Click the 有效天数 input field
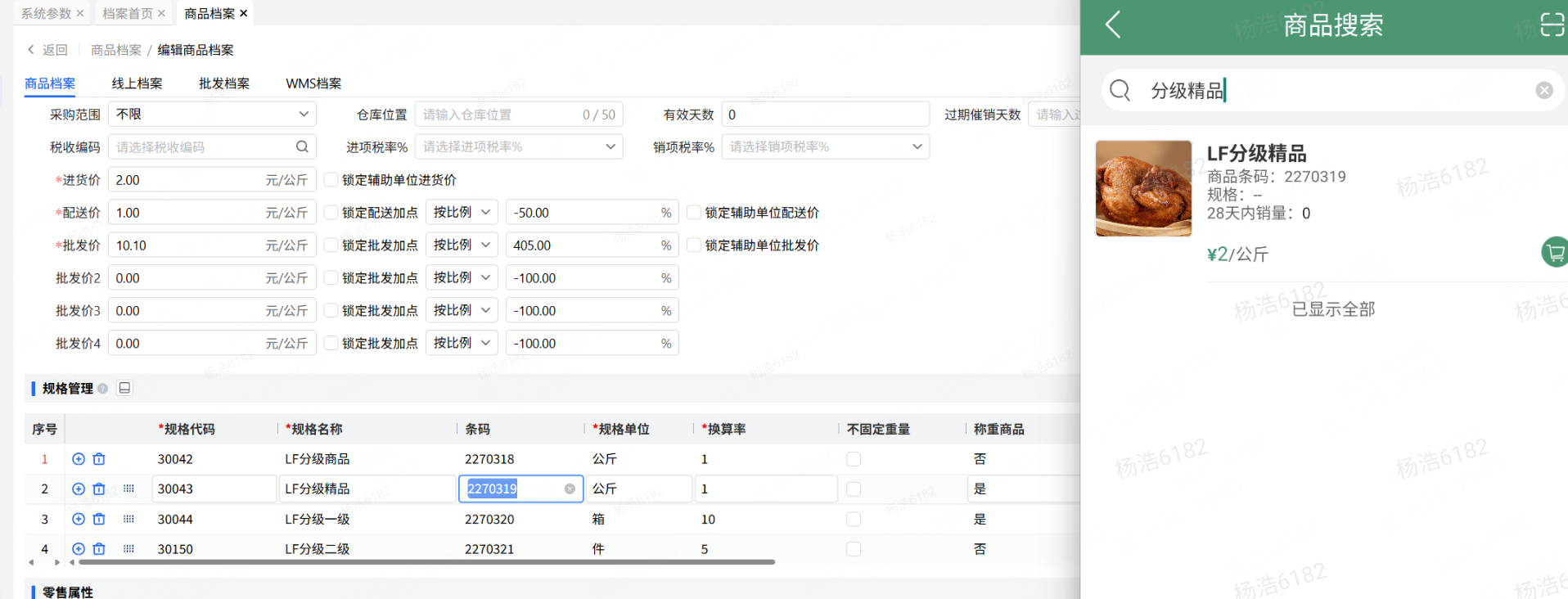1568x599 pixels. click(x=825, y=114)
